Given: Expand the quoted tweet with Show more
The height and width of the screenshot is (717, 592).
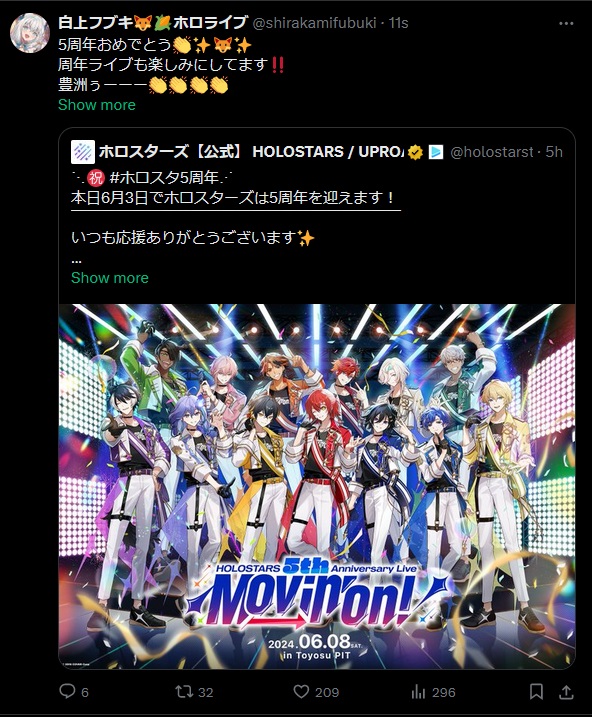Looking at the screenshot, I should [110, 278].
